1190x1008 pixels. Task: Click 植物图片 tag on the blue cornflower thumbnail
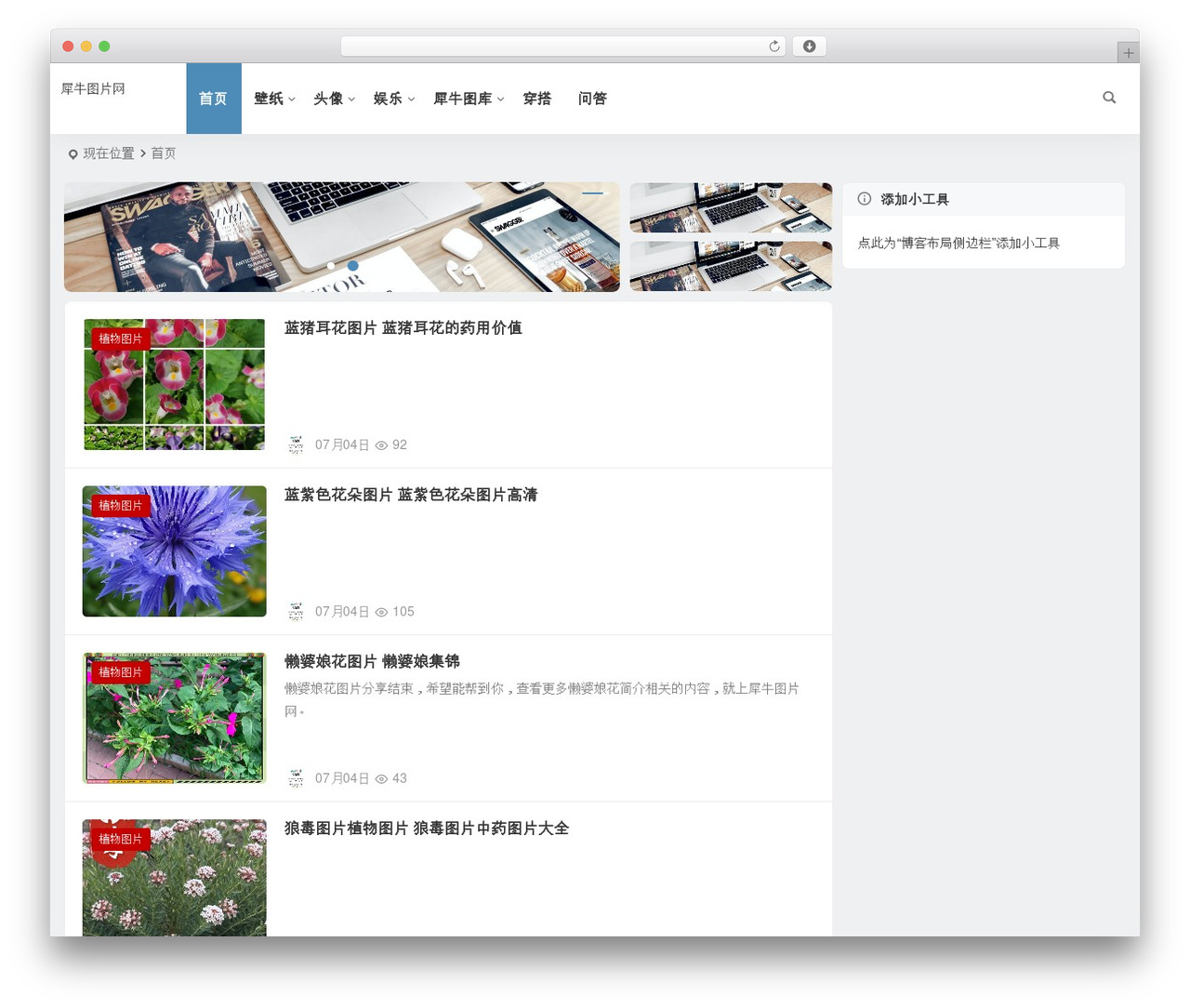(121, 505)
